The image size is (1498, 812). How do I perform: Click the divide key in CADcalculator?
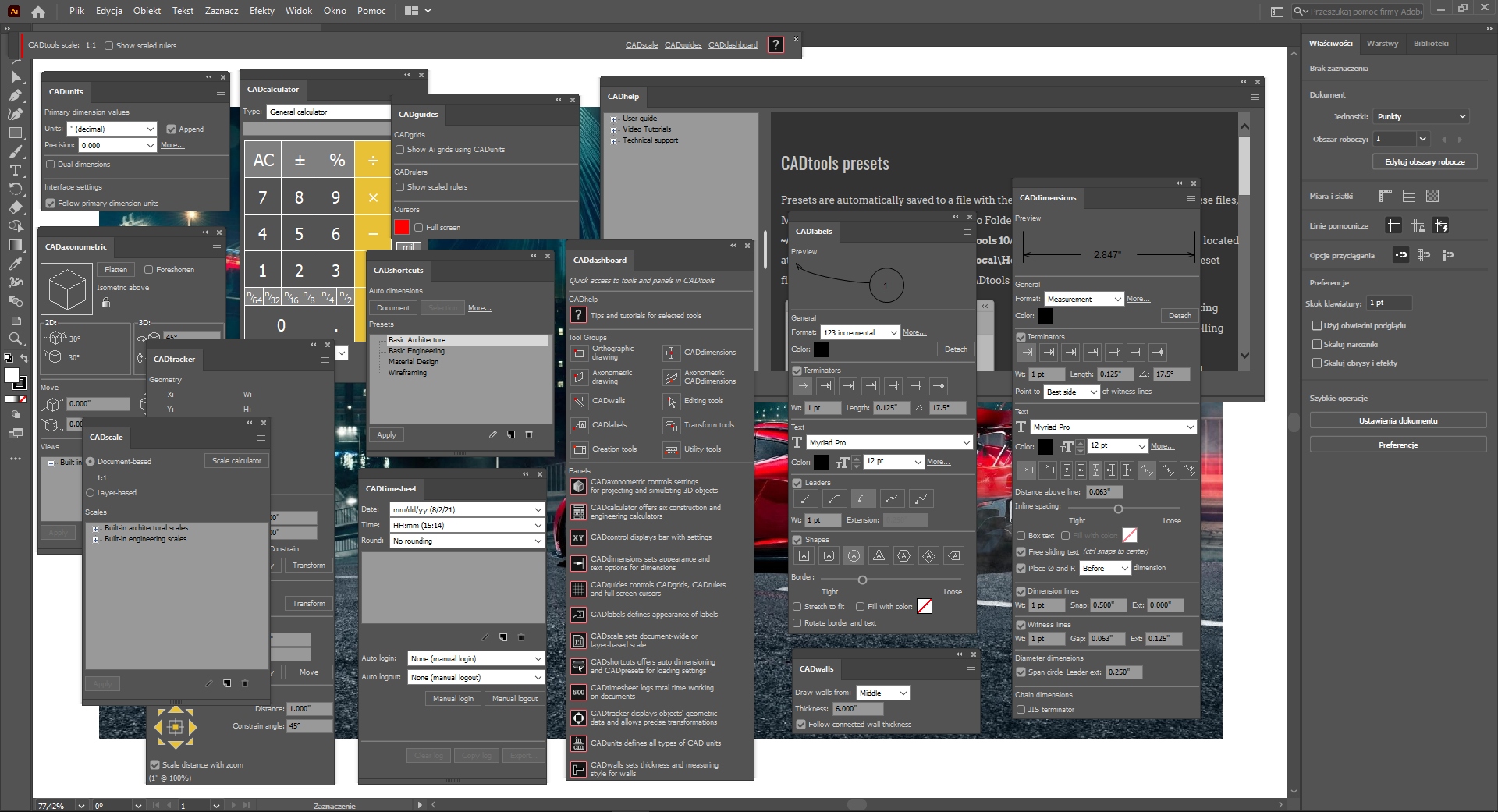373,160
